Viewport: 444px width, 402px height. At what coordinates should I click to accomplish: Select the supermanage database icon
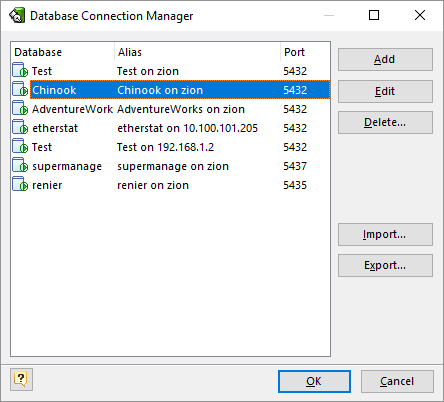point(20,165)
